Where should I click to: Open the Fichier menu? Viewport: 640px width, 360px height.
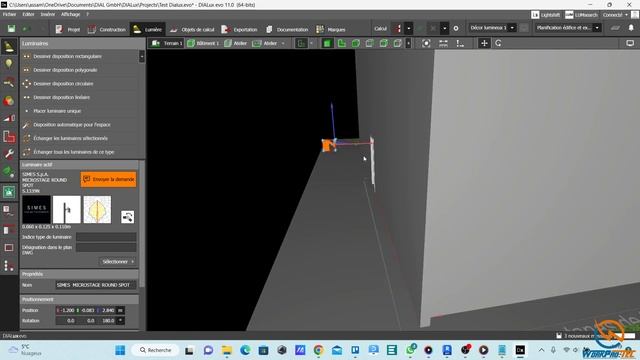click(x=9, y=14)
